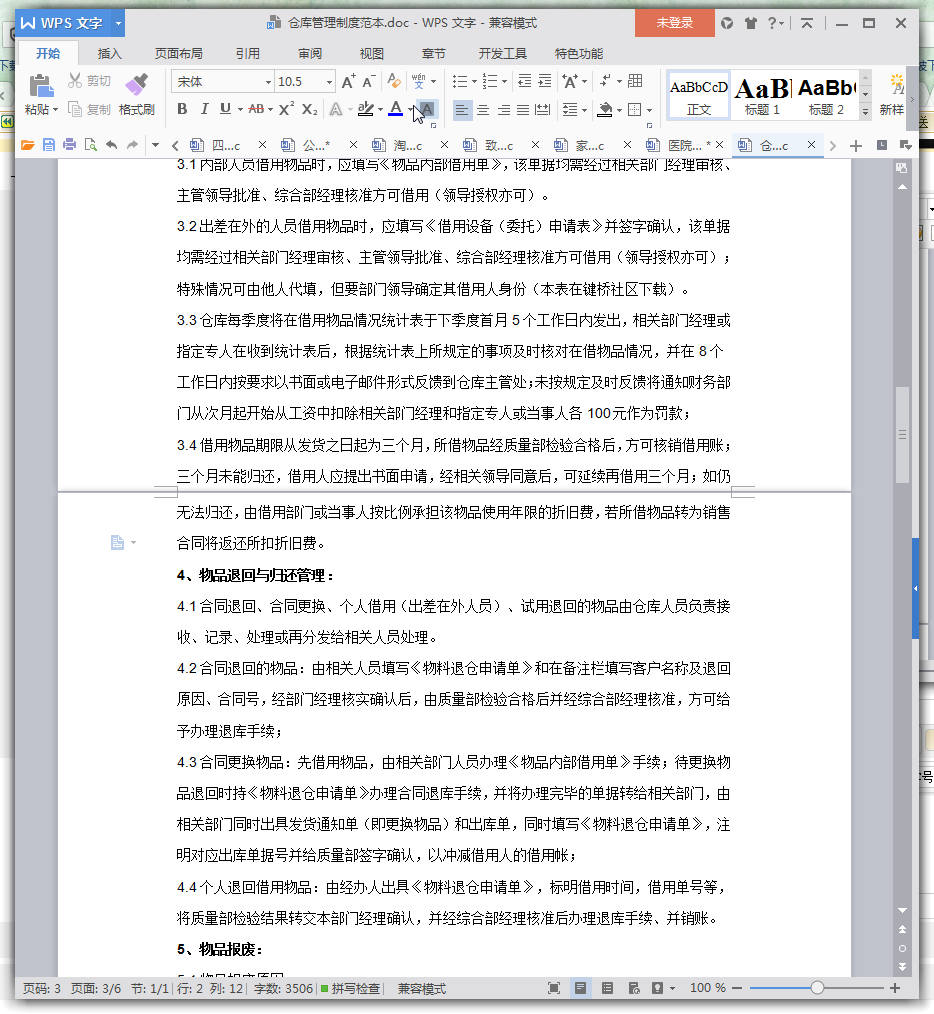
Task: Click the font color A swatch
Action: tap(396, 109)
